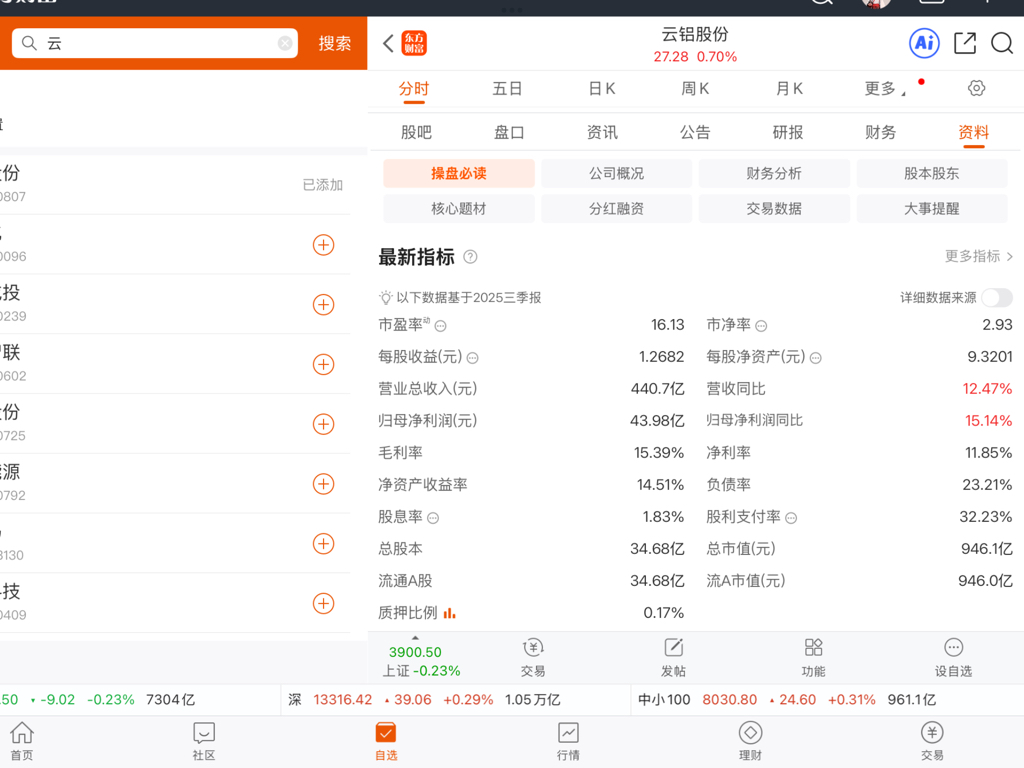The image size is (1024, 768).
Task: Add stock ending 3130 to watchlist
Action: point(323,543)
